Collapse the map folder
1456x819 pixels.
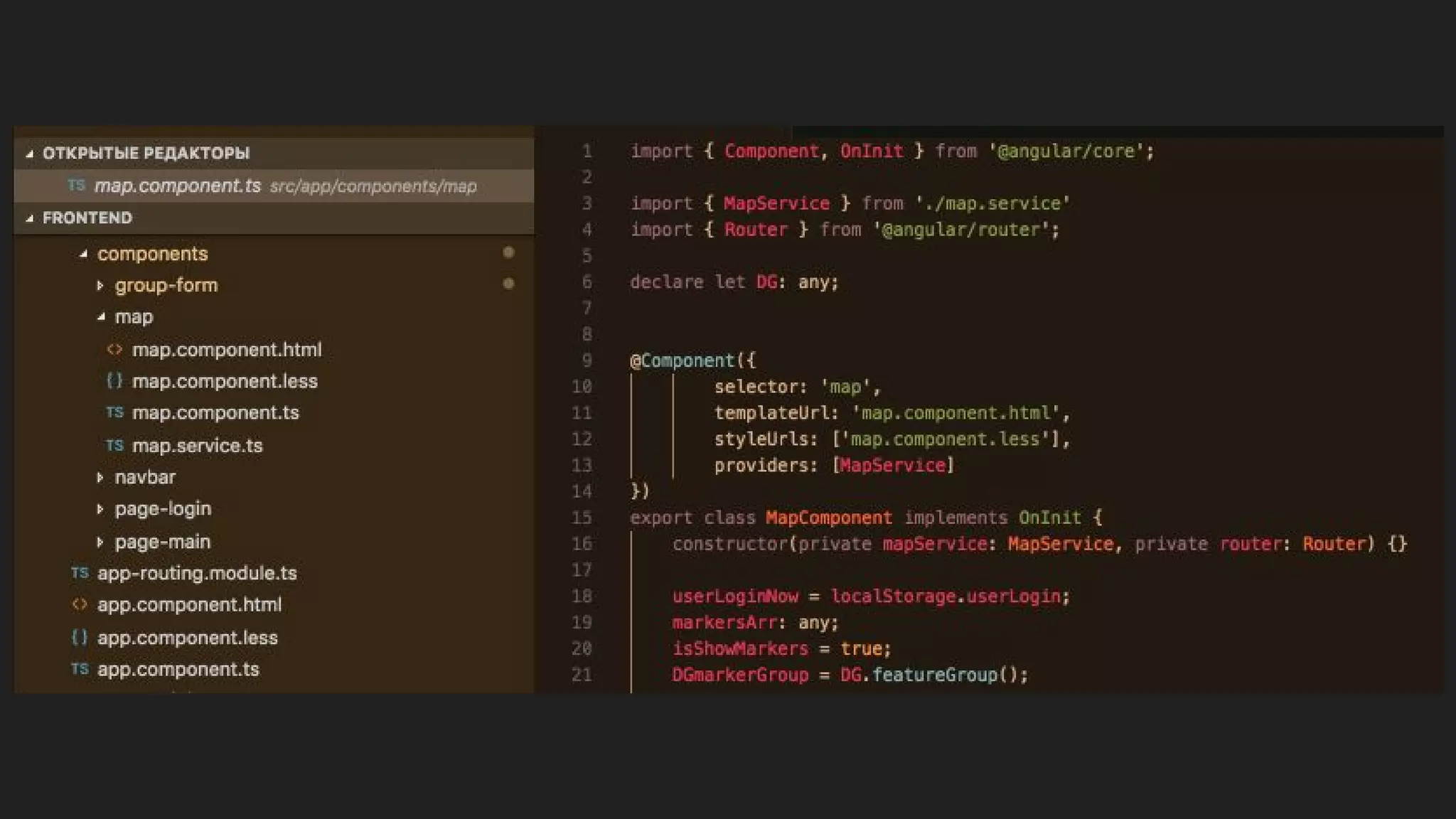click(x=101, y=317)
